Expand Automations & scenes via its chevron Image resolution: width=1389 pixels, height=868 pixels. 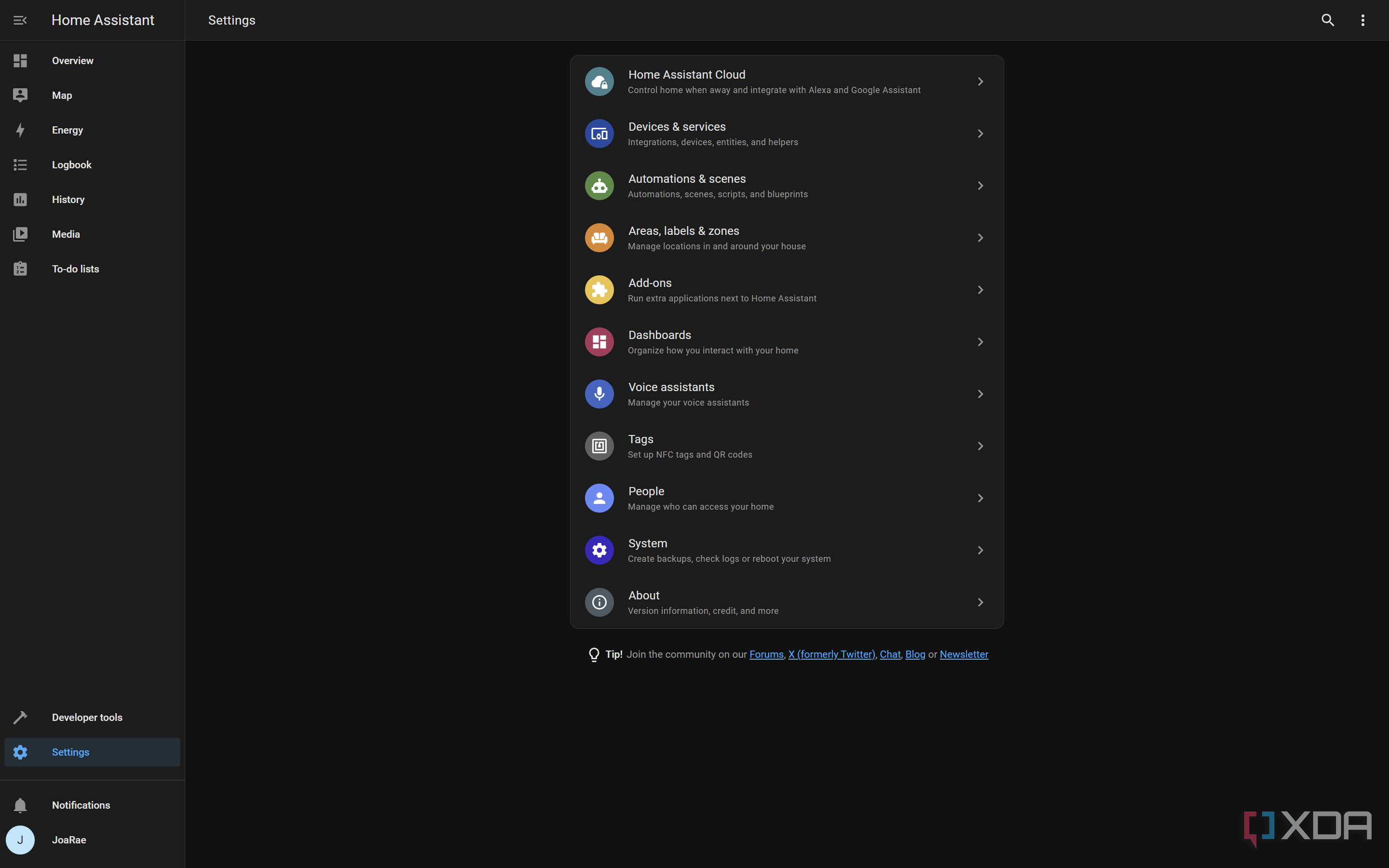(x=980, y=186)
